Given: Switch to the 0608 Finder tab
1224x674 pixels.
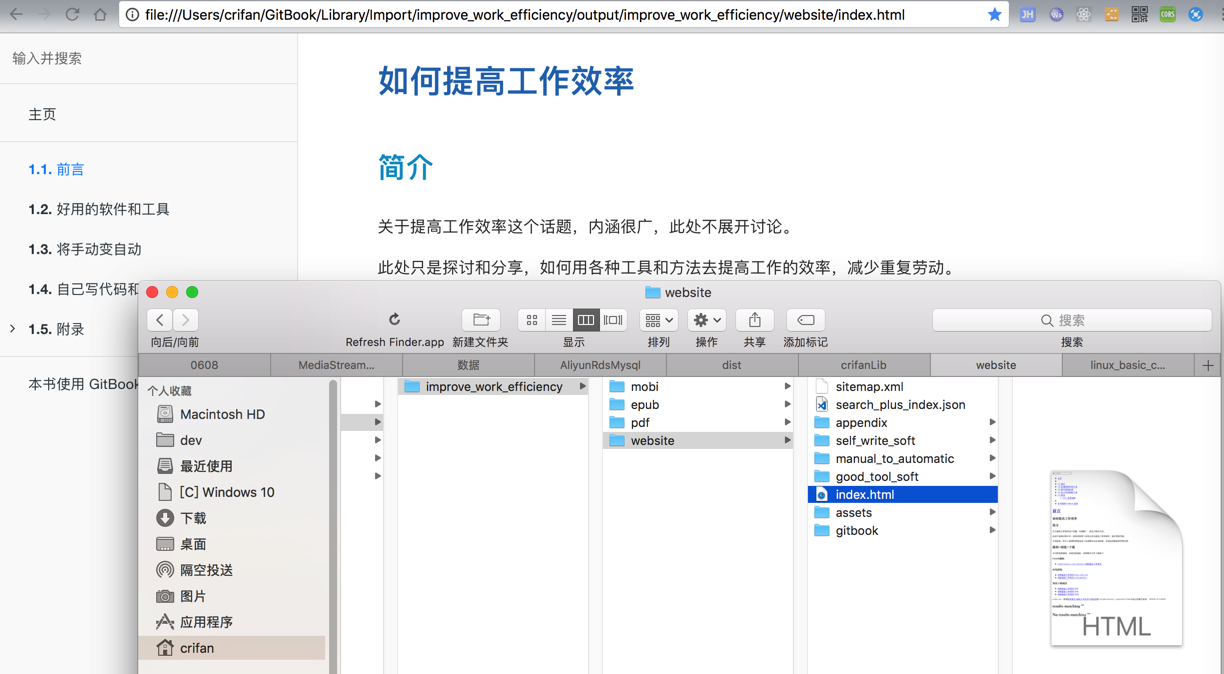Looking at the screenshot, I should click(x=204, y=365).
